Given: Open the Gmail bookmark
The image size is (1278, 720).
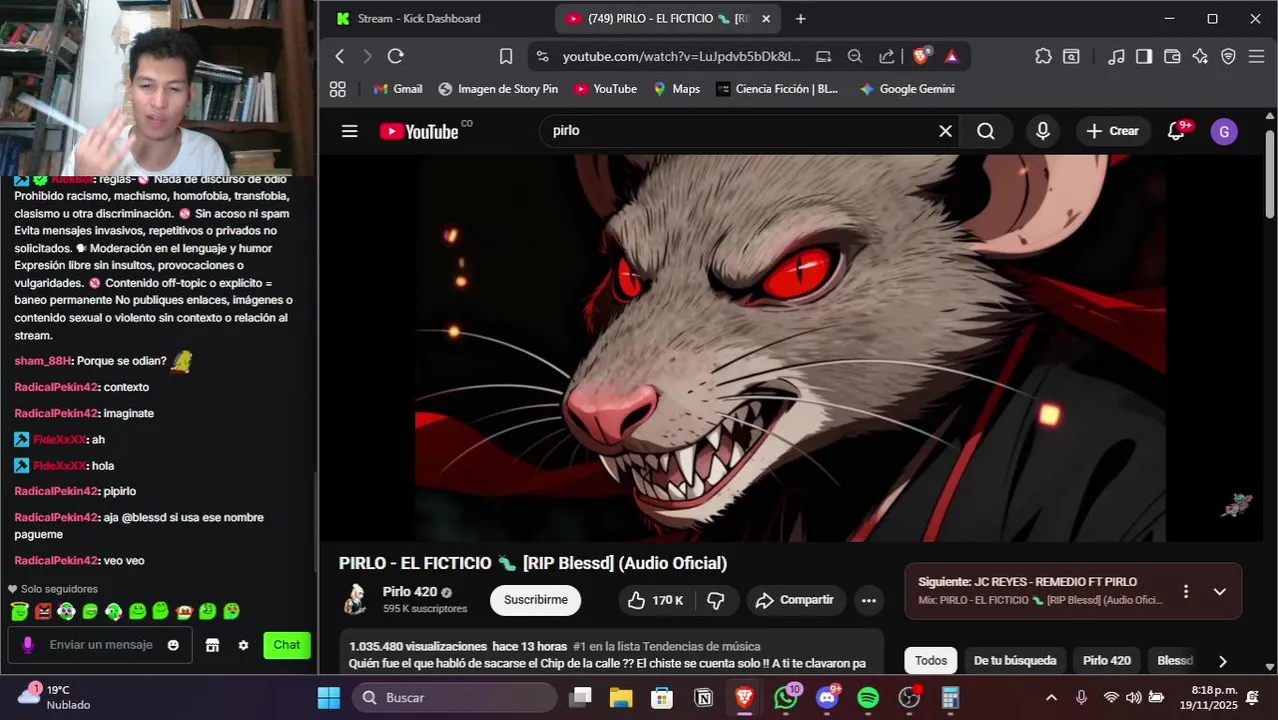Looking at the screenshot, I should pos(398,89).
